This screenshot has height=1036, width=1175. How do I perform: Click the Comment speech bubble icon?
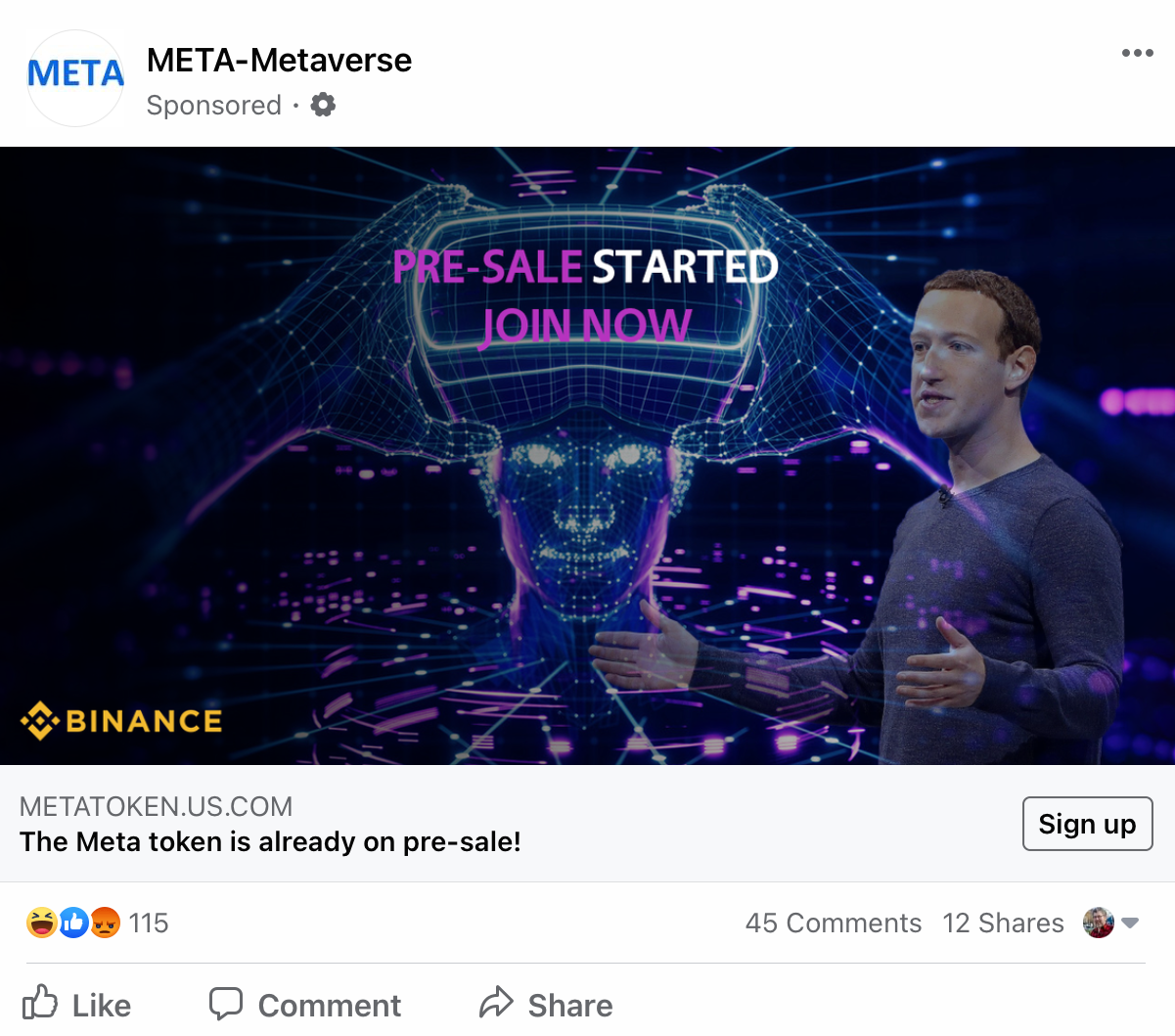point(226,1004)
